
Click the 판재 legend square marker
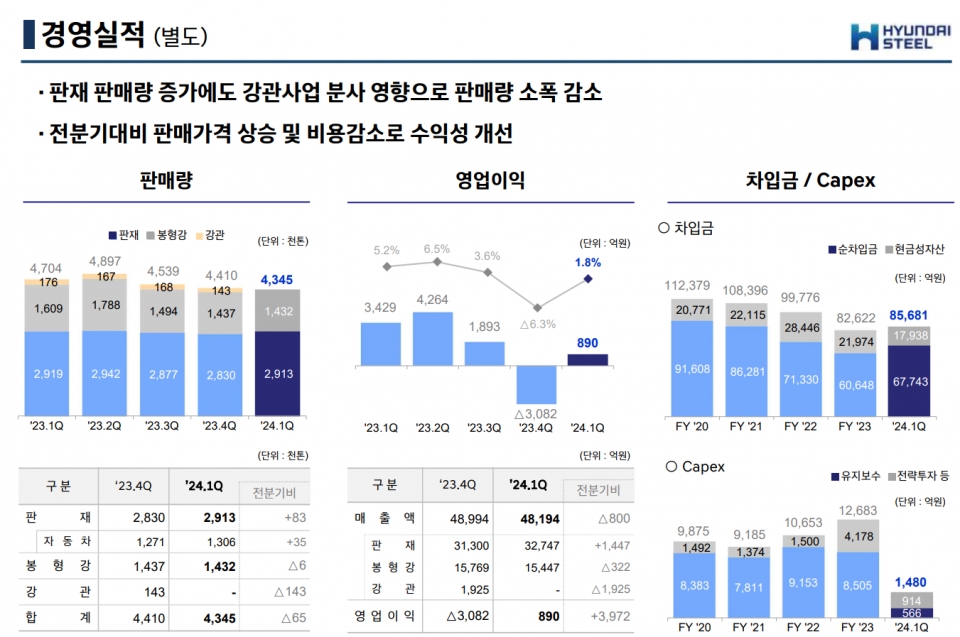113,236
